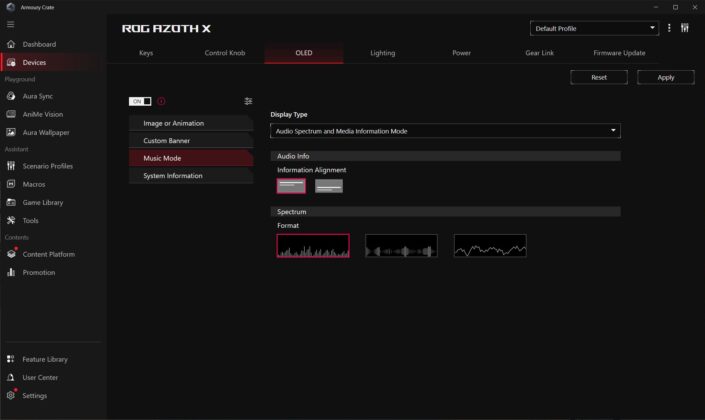Click the Reset button
This screenshot has height=420, width=705.
point(599,77)
